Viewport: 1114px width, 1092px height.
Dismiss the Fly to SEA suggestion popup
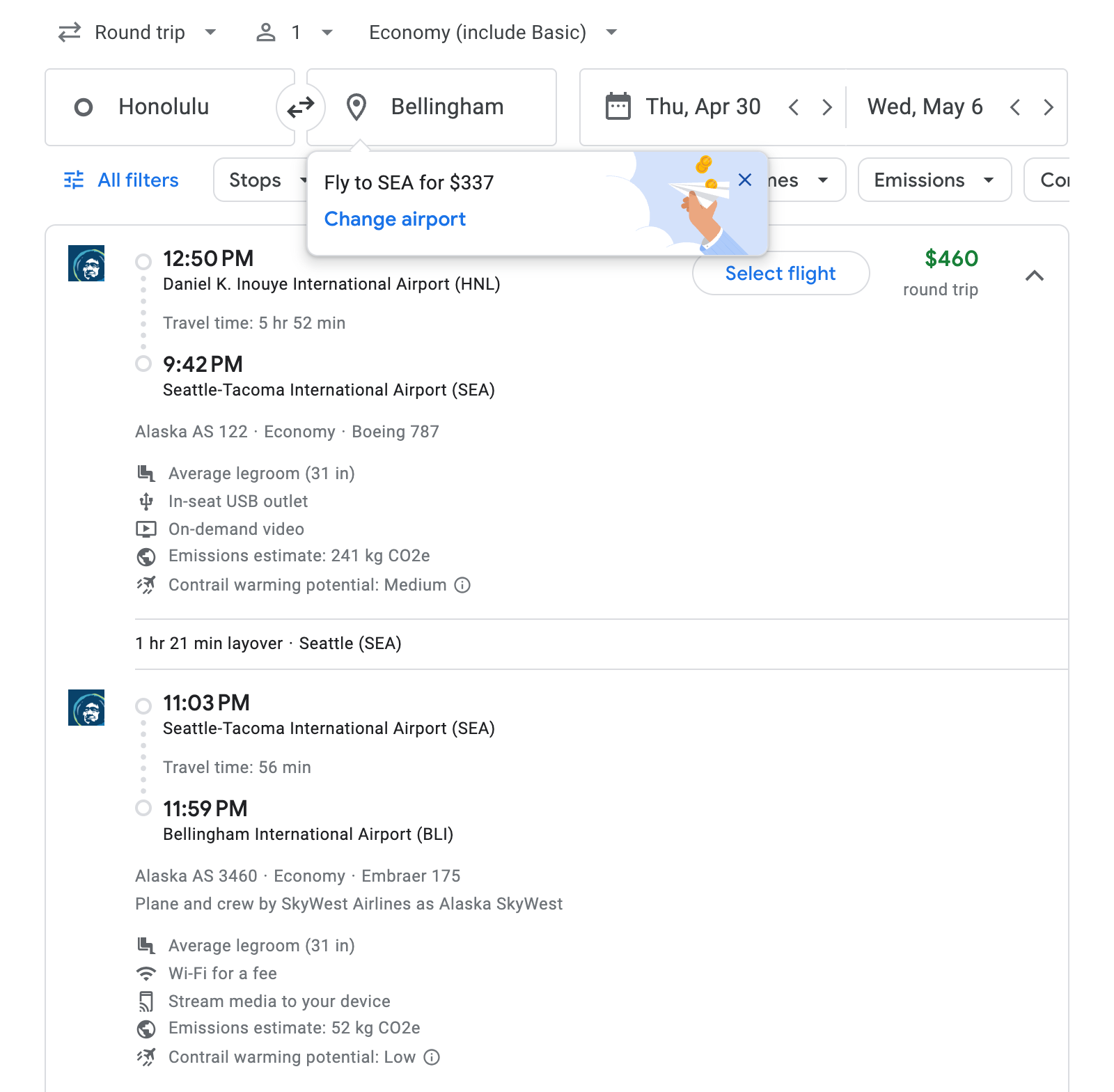coord(744,180)
